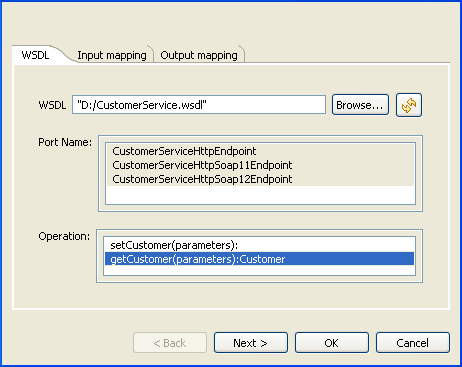The image size is (462, 367).
Task: Switch to the WSDL tab
Action: point(35,55)
